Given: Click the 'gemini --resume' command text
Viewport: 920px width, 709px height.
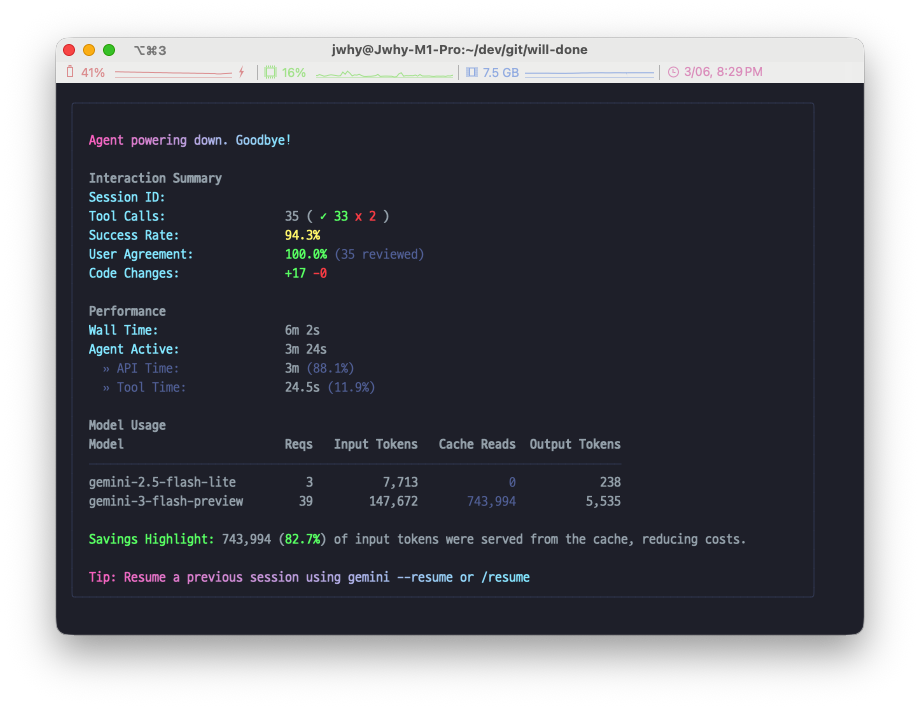Looking at the screenshot, I should coord(400,578).
